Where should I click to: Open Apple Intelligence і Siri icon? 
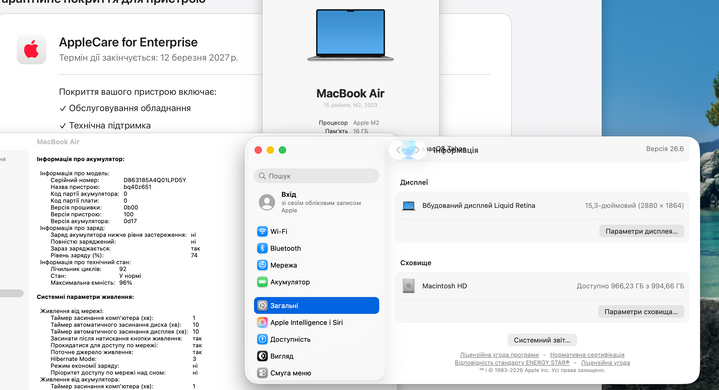[262, 323]
